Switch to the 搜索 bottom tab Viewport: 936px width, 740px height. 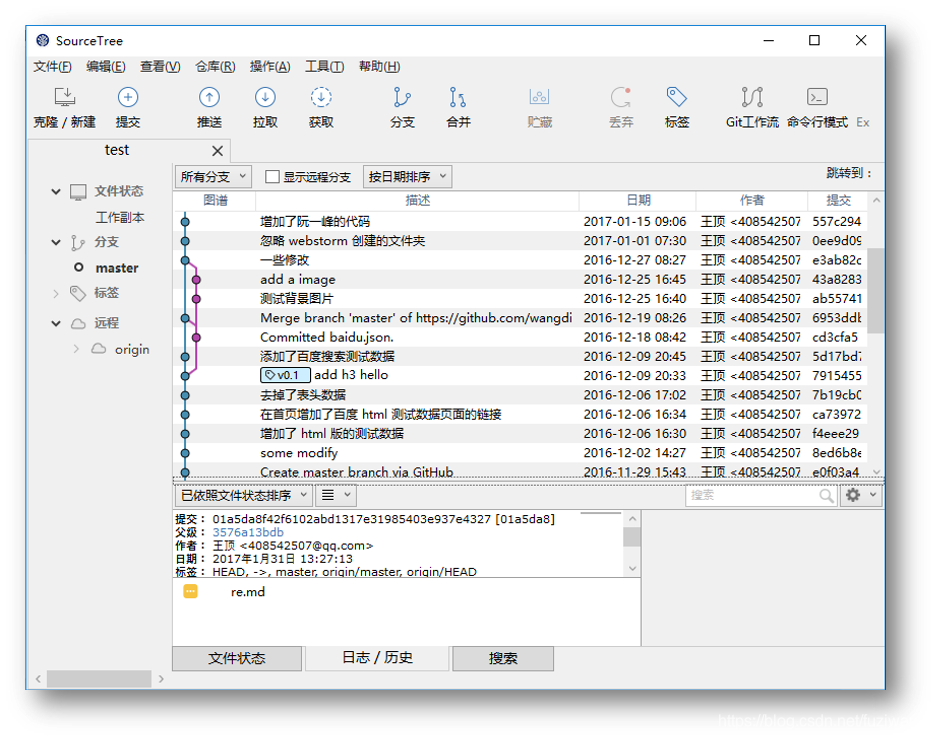tap(503, 658)
